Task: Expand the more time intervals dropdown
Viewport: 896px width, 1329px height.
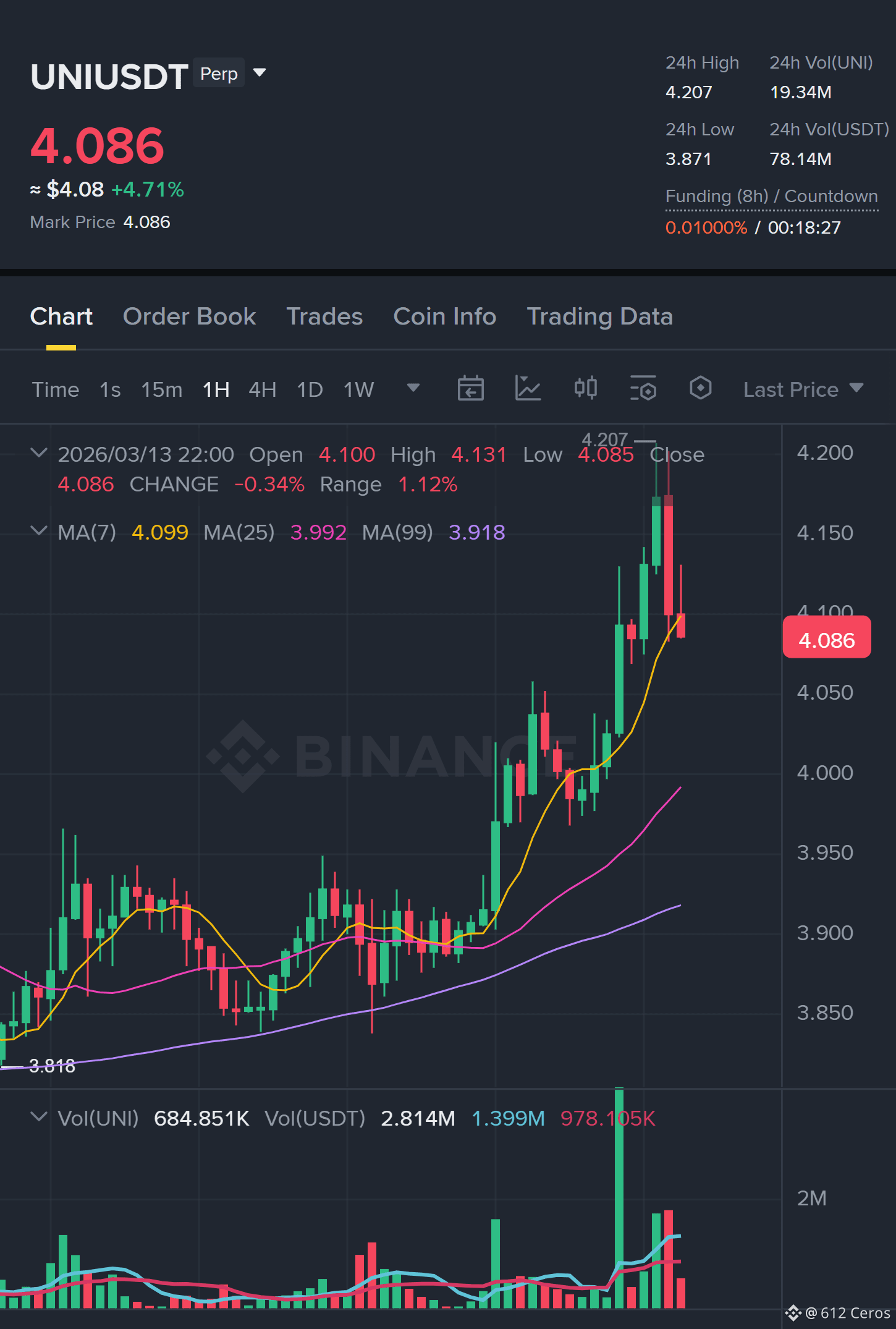Action: [413, 388]
